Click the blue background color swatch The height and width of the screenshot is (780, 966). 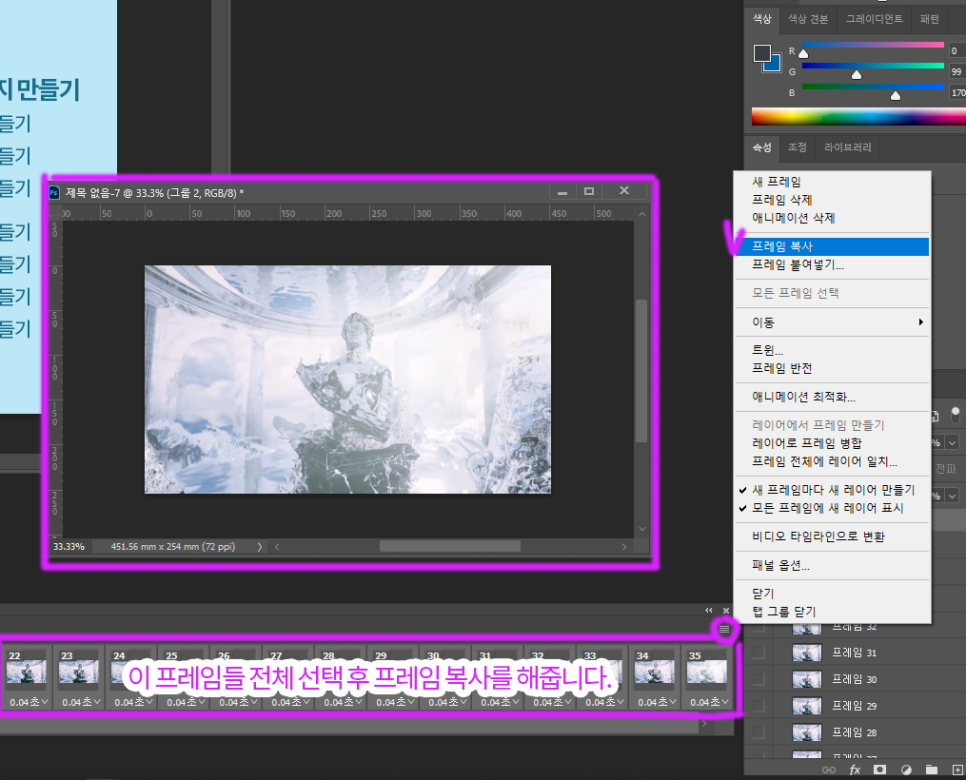click(x=774, y=64)
